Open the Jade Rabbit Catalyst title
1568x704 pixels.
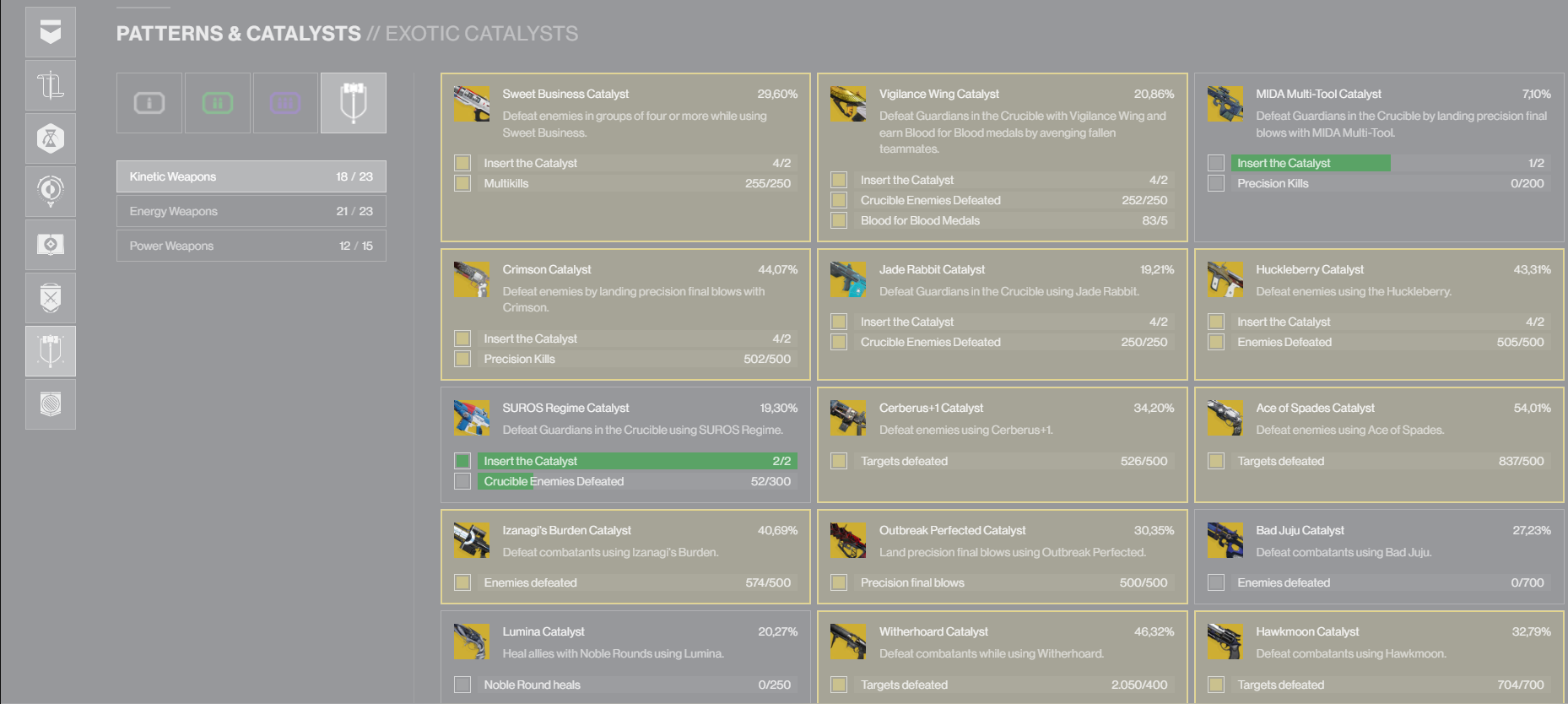pyautogui.click(x=932, y=269)
